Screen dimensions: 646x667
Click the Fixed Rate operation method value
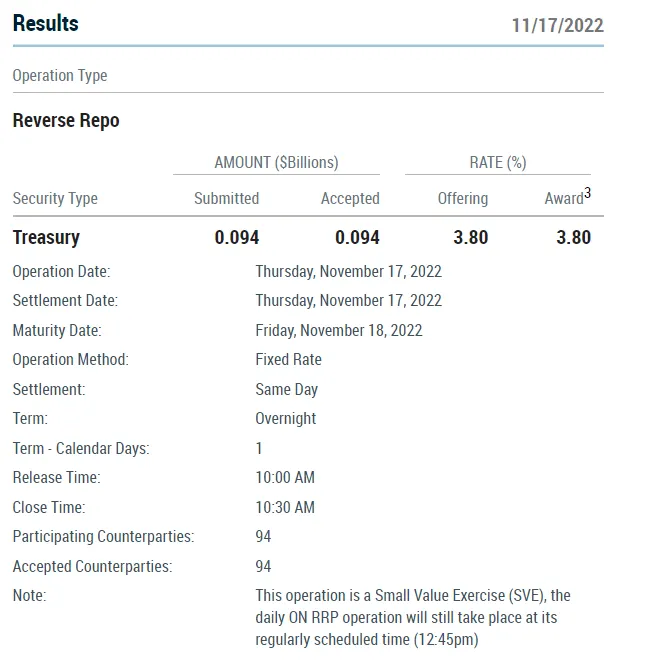pyautogui.click(x=288, y=359)
